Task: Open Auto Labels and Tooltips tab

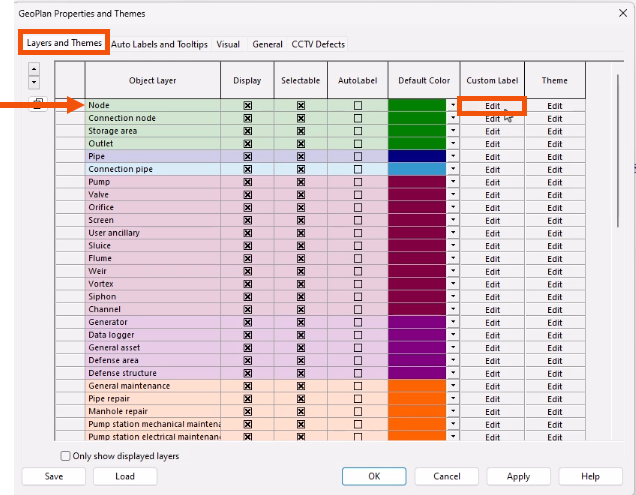Action: (159, 44)
